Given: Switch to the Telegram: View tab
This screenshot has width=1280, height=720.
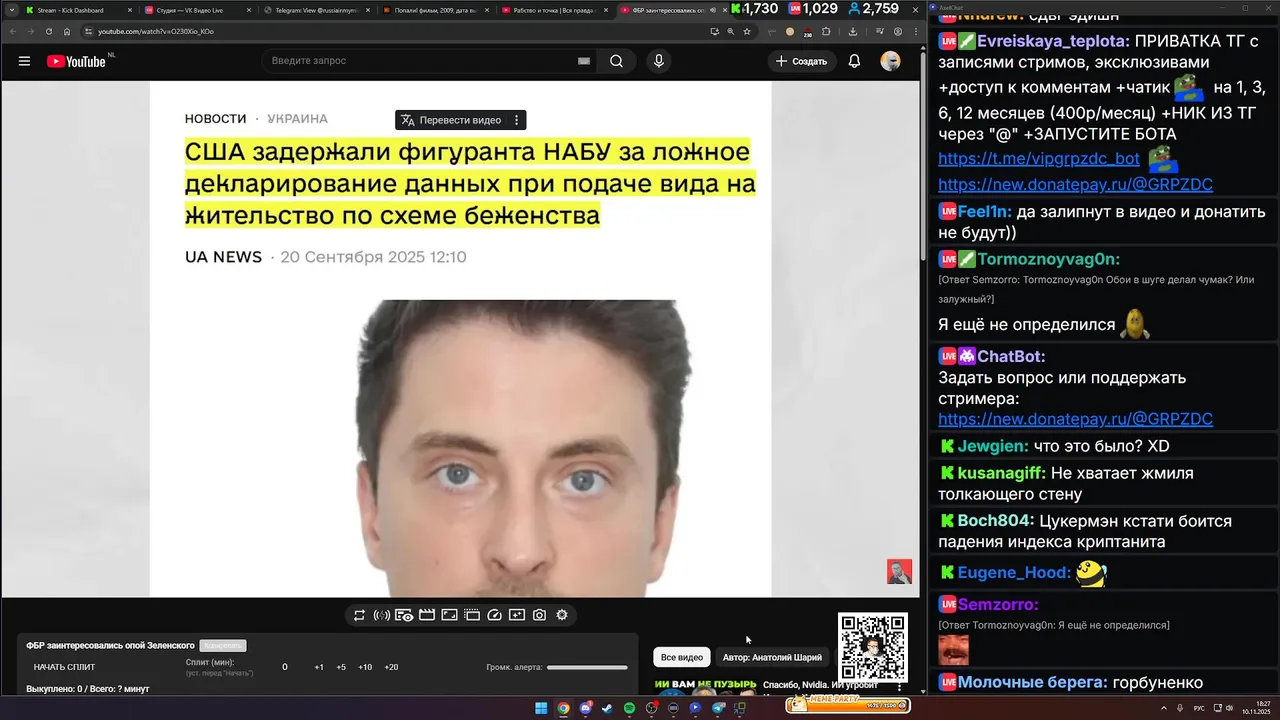Looking at the screenshot, I should 316,10.
